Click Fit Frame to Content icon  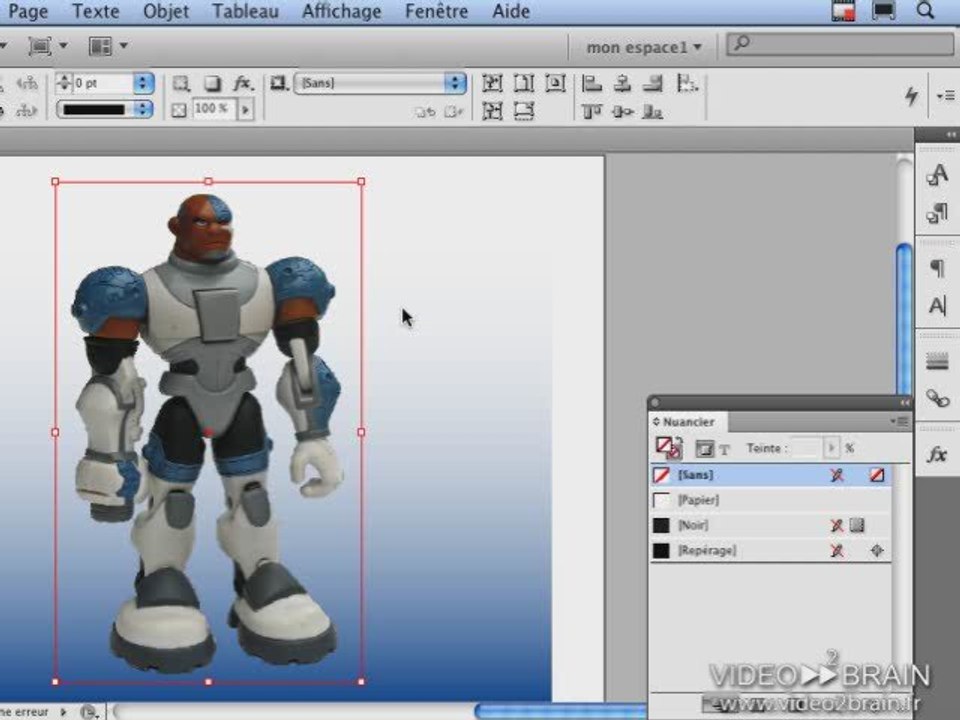524,83
